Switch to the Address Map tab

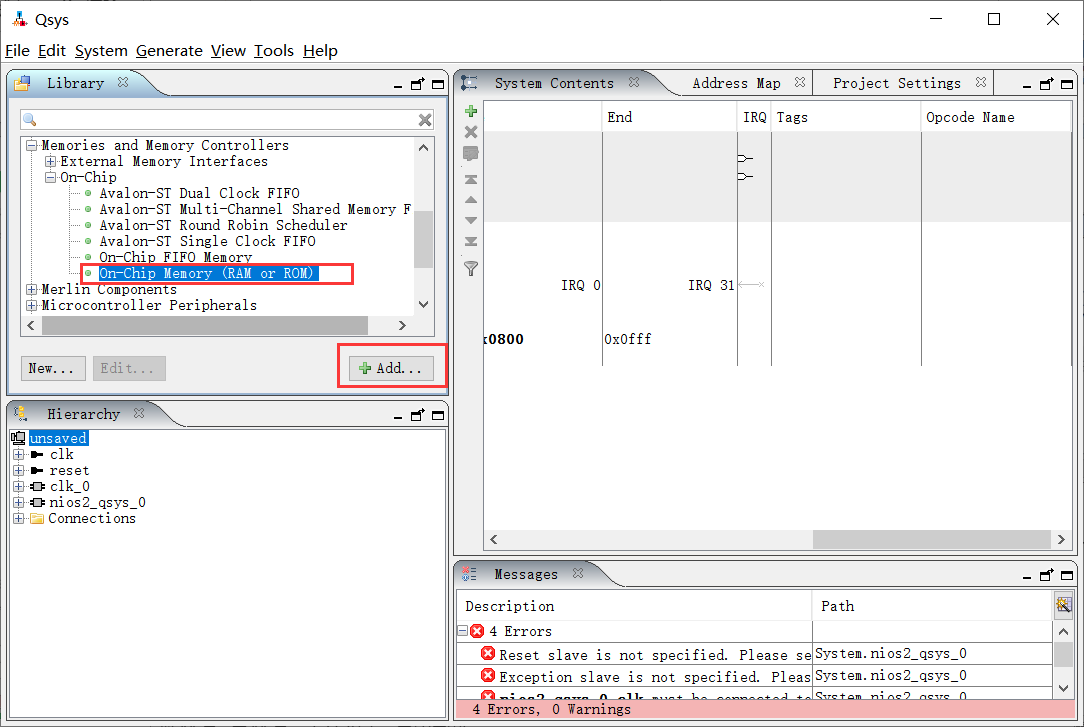pyautogui.click(x=736, y=83)
